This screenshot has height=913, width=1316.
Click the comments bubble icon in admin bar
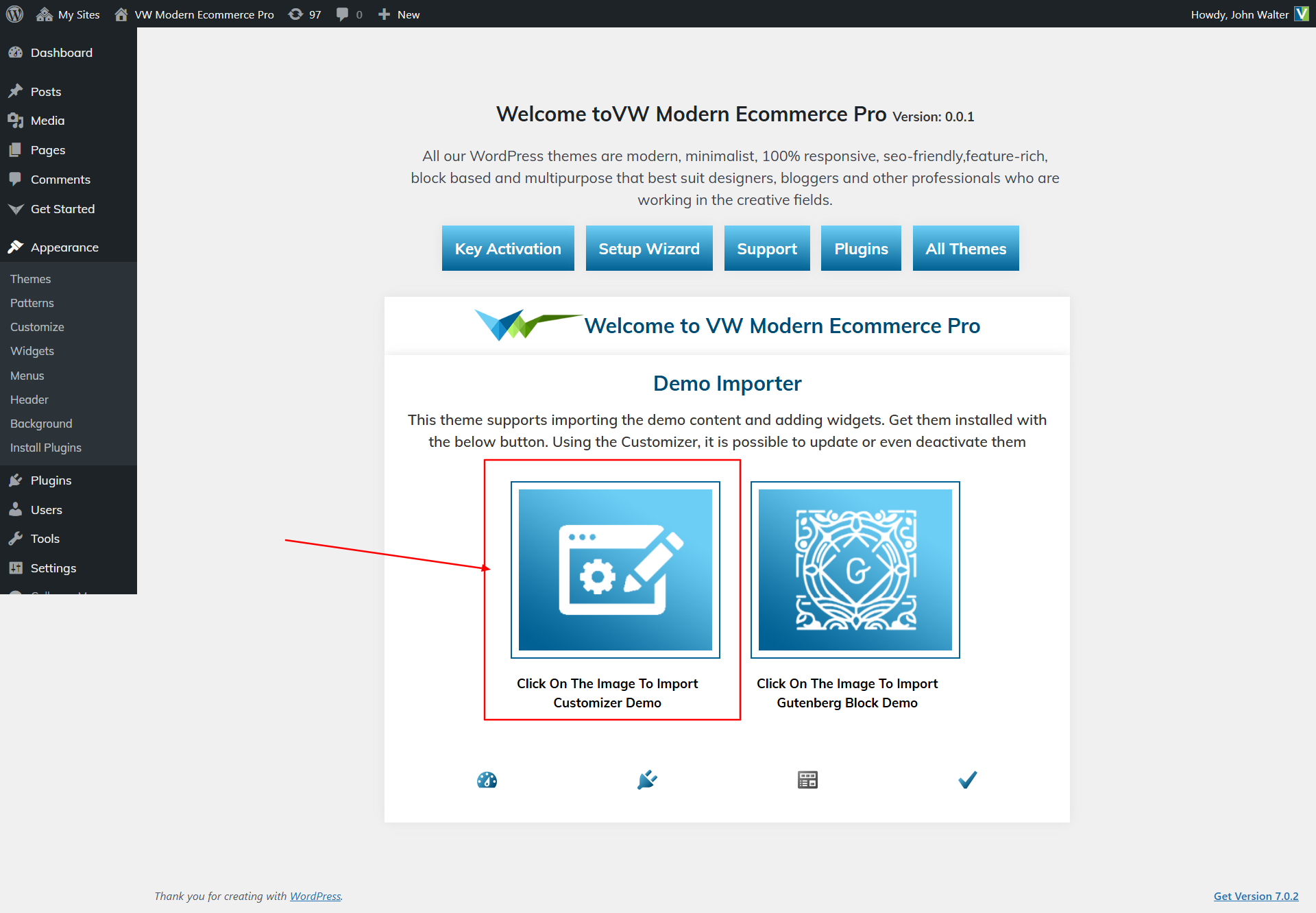click(x=343, y=14)
